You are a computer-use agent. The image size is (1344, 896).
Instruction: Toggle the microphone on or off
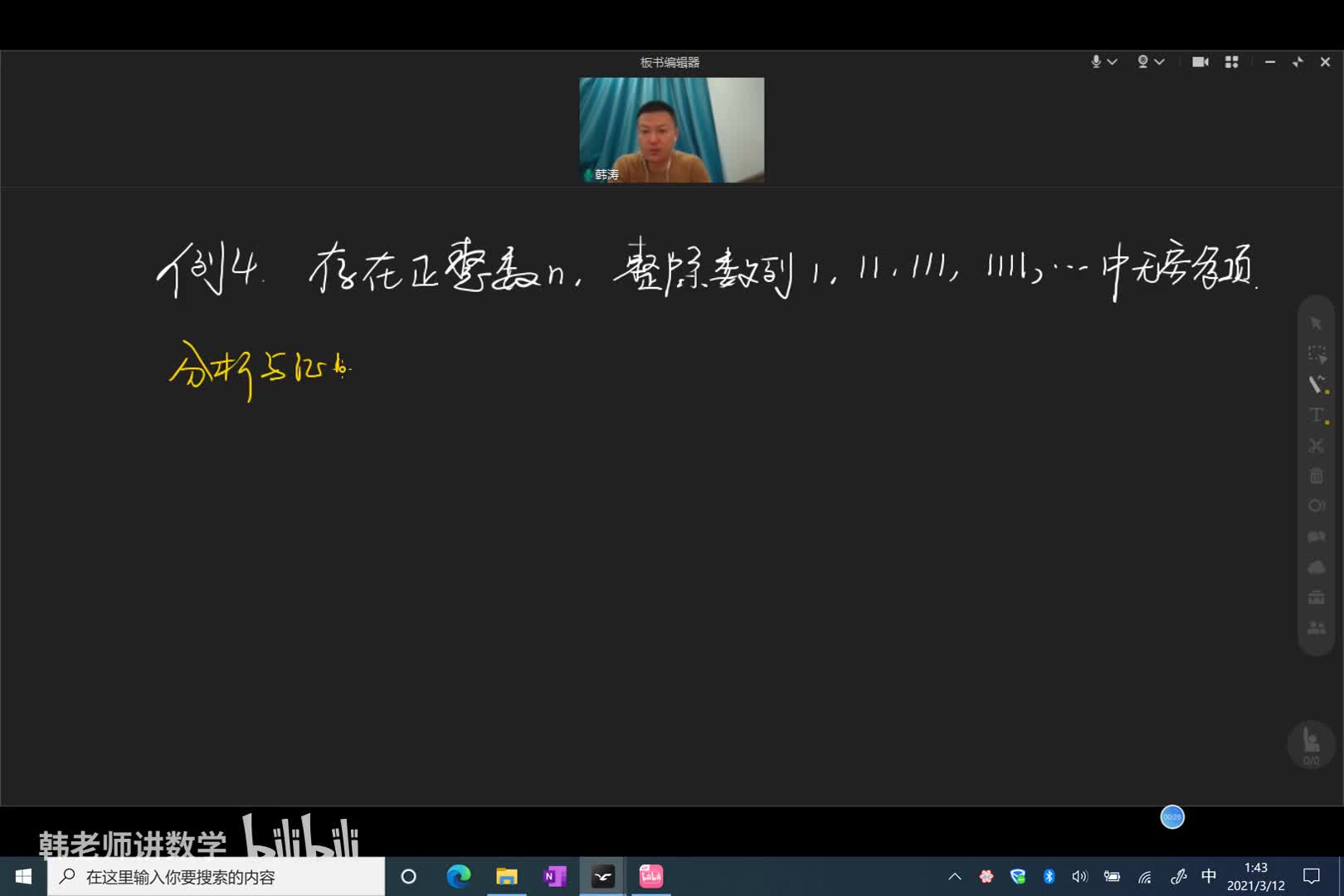[x=1096, y=62]
